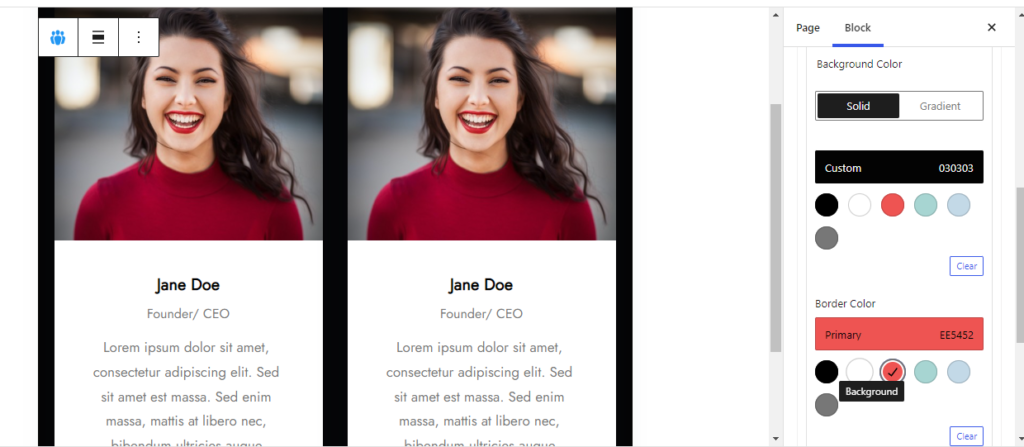Close the settings sidebar panel
The image size is (1024, 447).
point(991,27)
